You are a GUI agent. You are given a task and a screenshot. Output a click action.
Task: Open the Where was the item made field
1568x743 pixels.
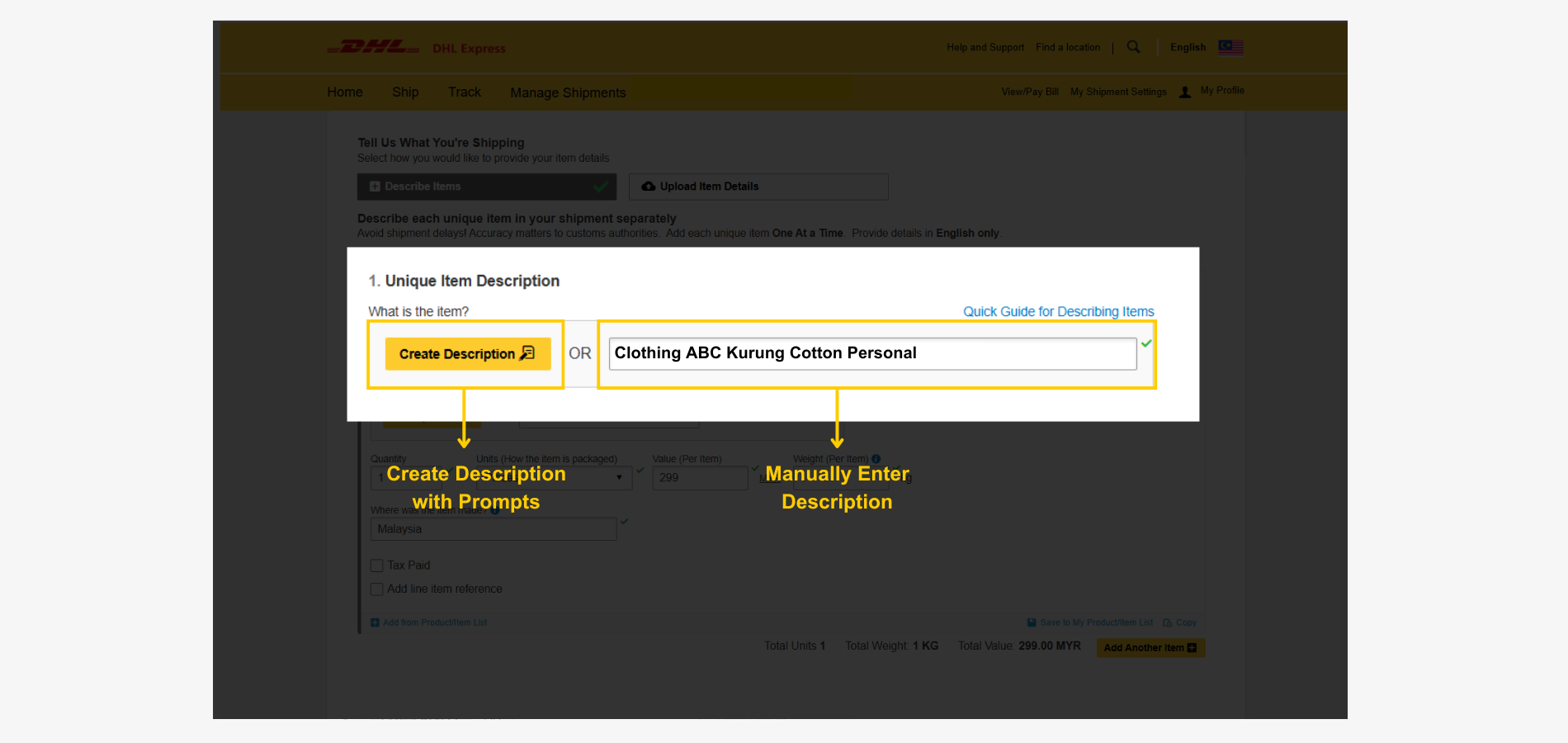coord(493,529)
